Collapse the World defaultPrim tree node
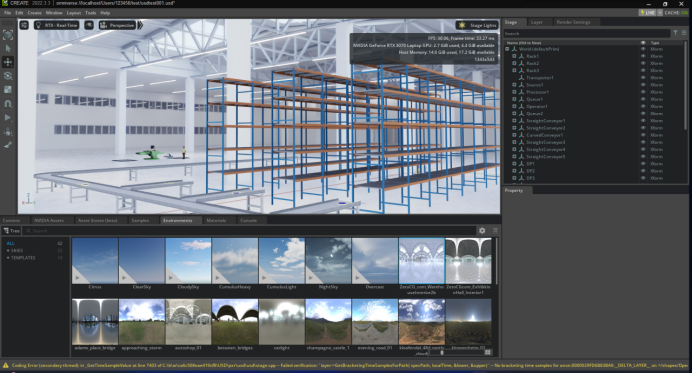This screenshot has height=374, width=693. (507, 49)
